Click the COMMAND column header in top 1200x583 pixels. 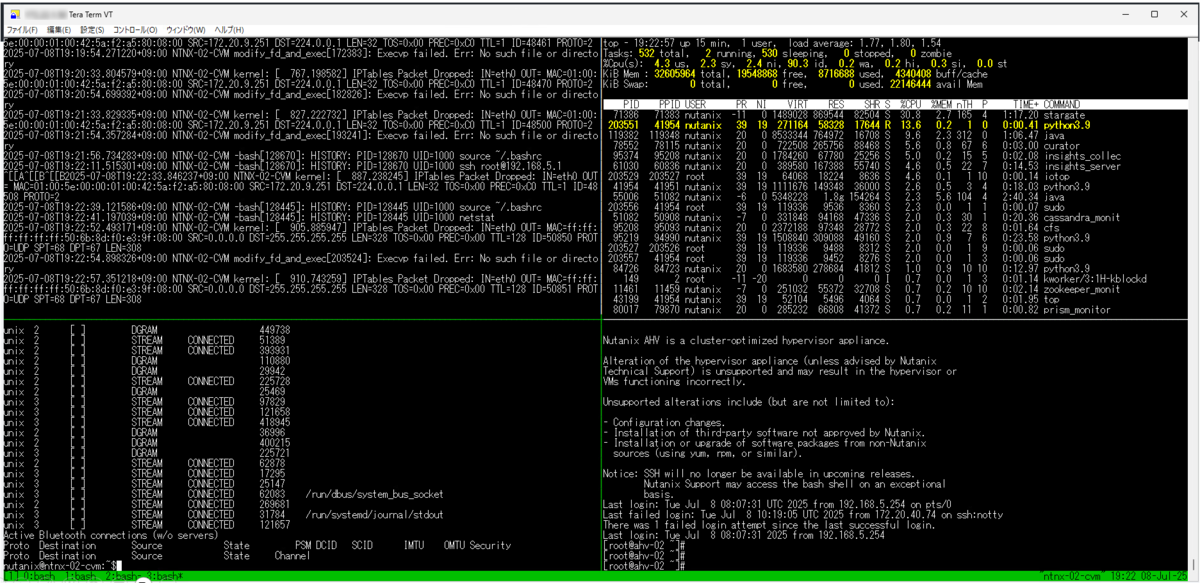click(1062, 104)
